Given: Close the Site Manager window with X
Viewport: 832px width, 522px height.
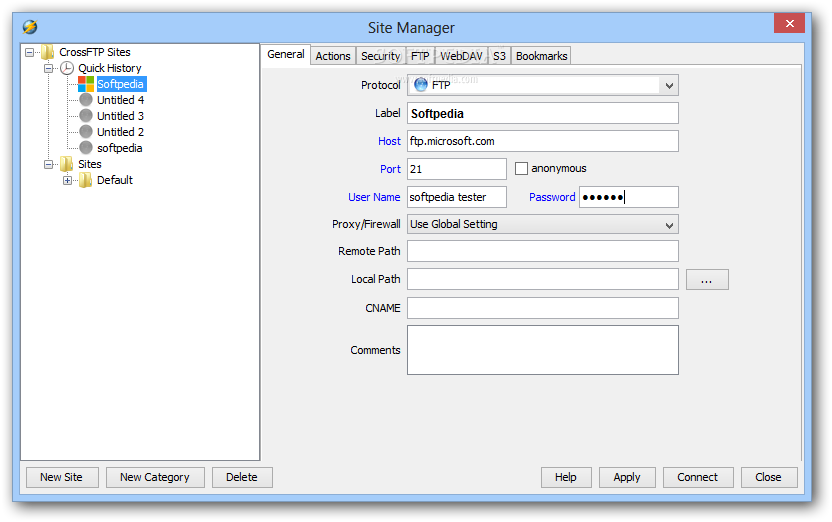Looking at the screenshot, I should coord(790,23).
